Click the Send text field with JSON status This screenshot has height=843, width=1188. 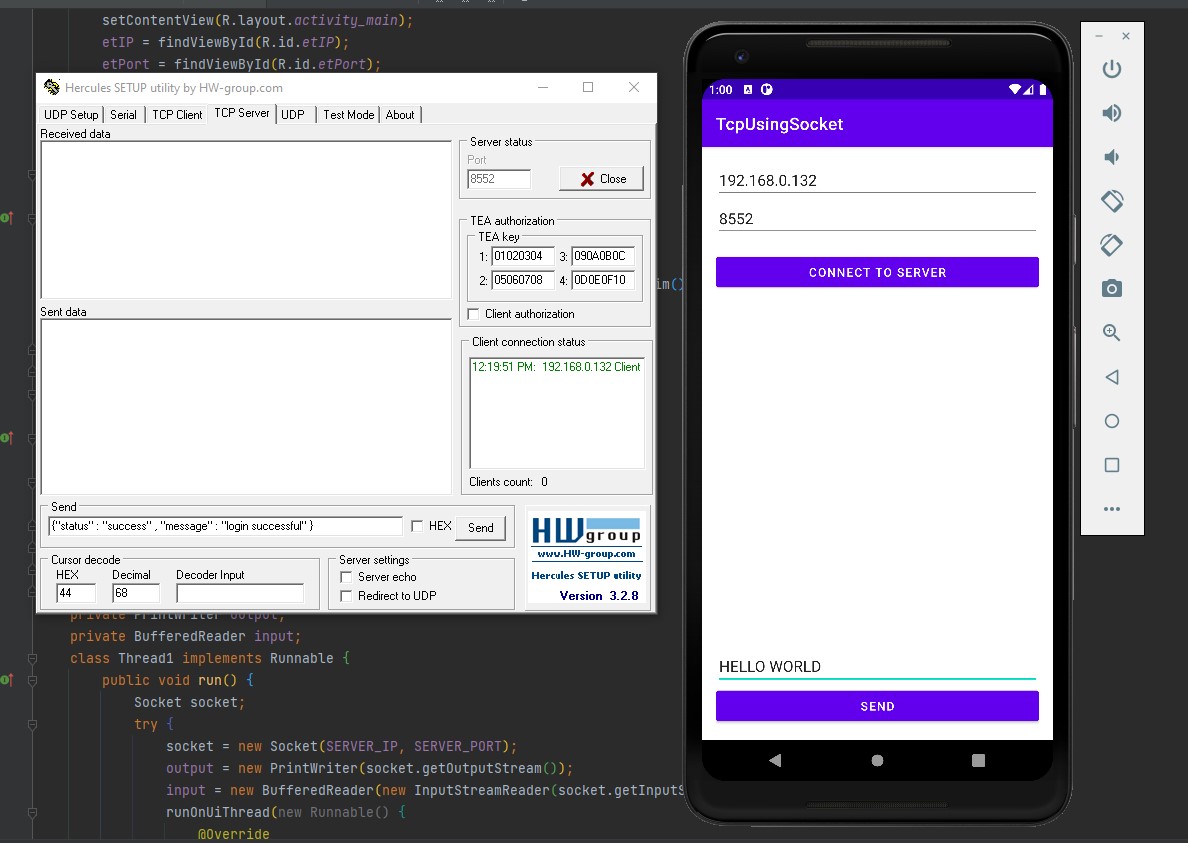[x=225, y=526]
